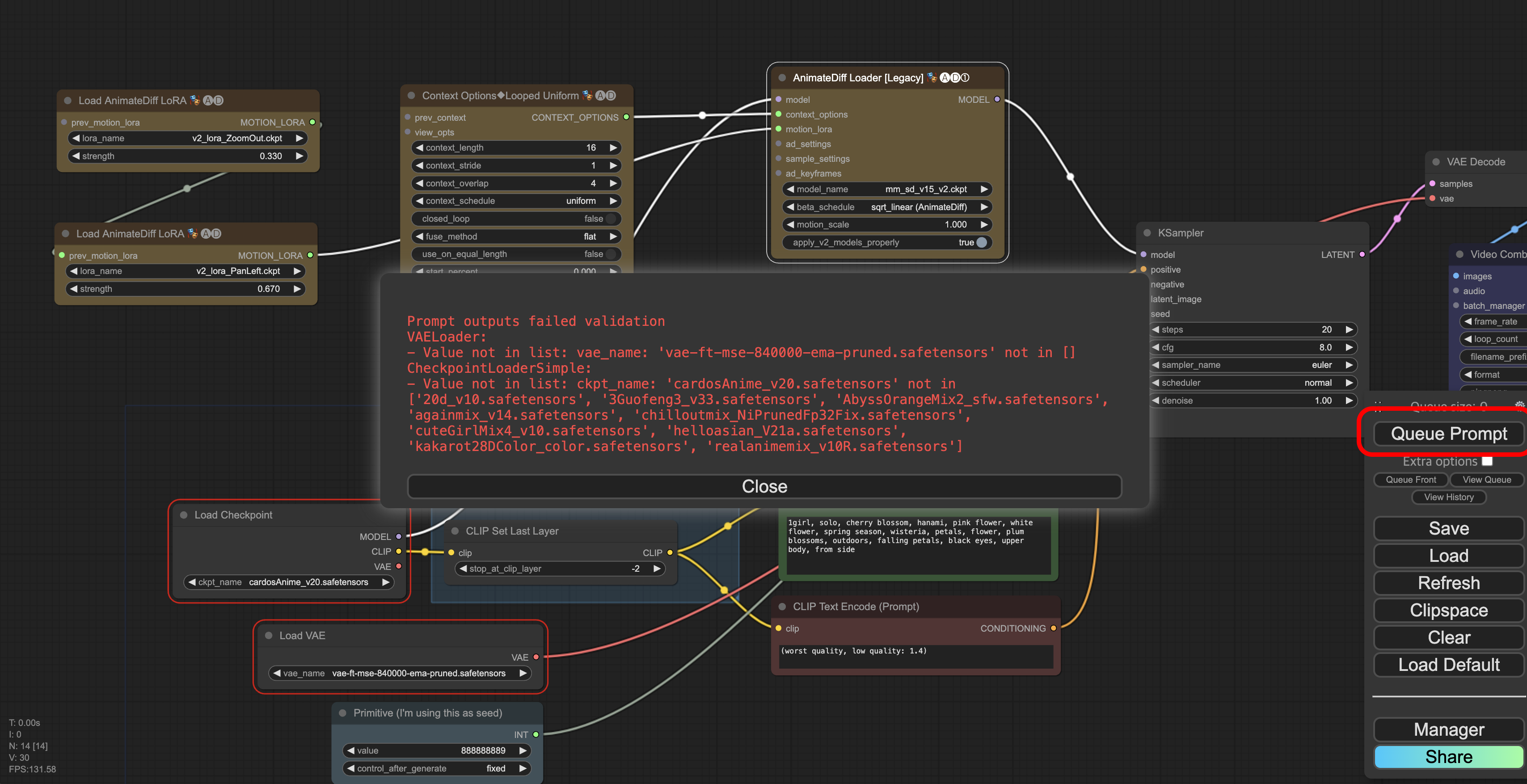Enable the Extra options checkbox

click(x=1487, y=461)
